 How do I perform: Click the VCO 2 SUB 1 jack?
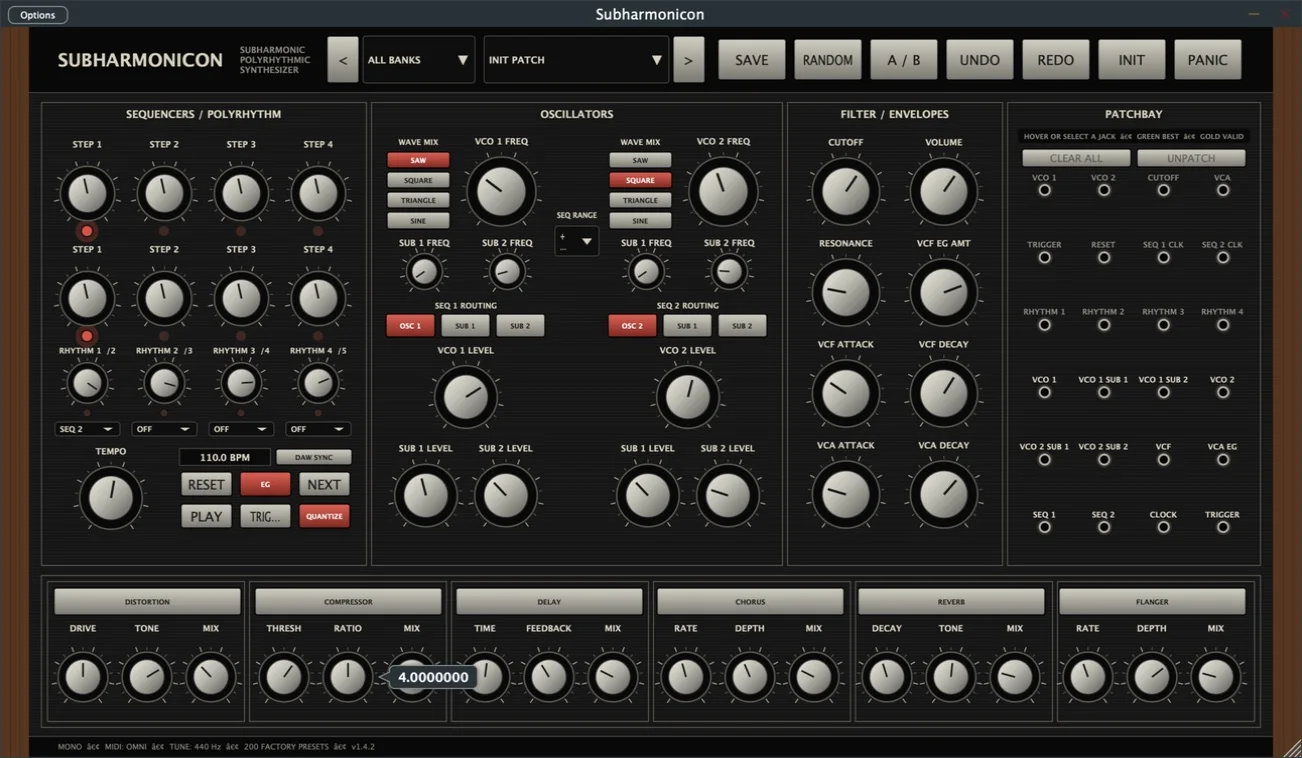[1044, 459]
